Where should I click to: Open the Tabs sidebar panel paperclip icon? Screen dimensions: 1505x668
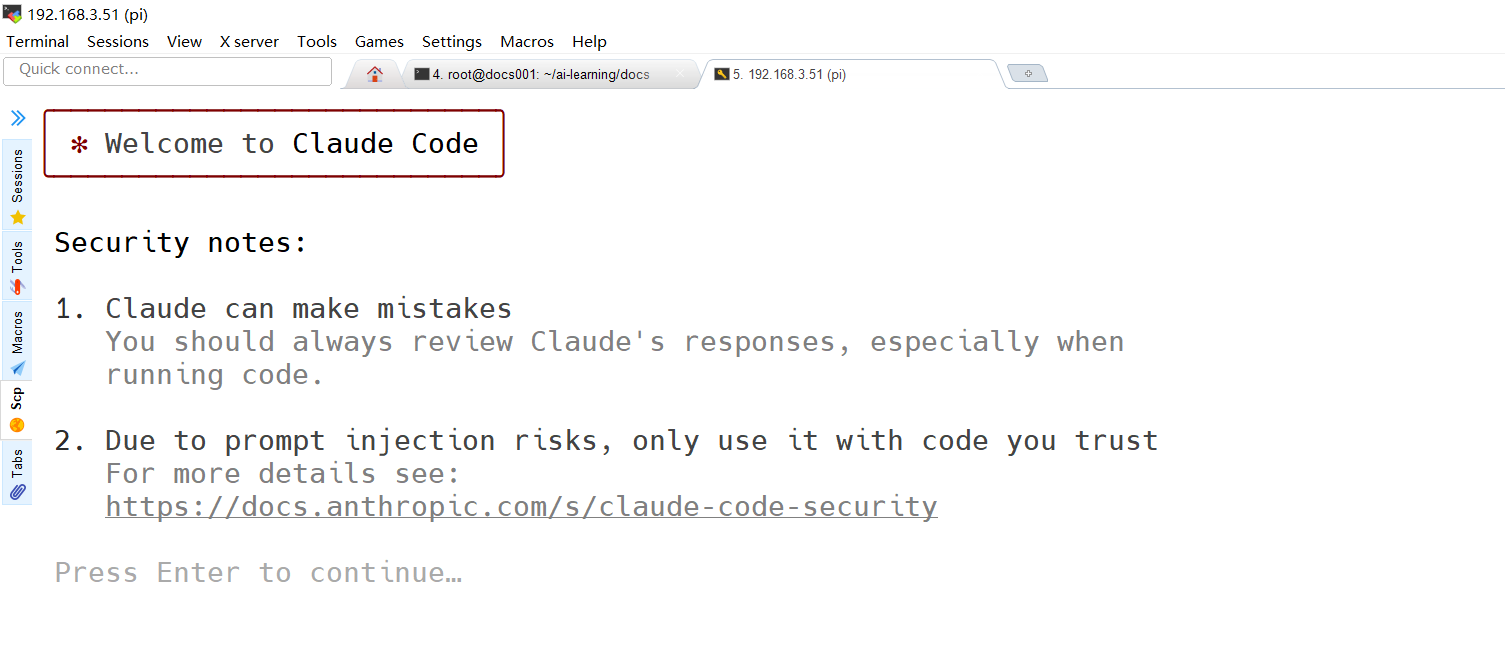pos(17,491)
